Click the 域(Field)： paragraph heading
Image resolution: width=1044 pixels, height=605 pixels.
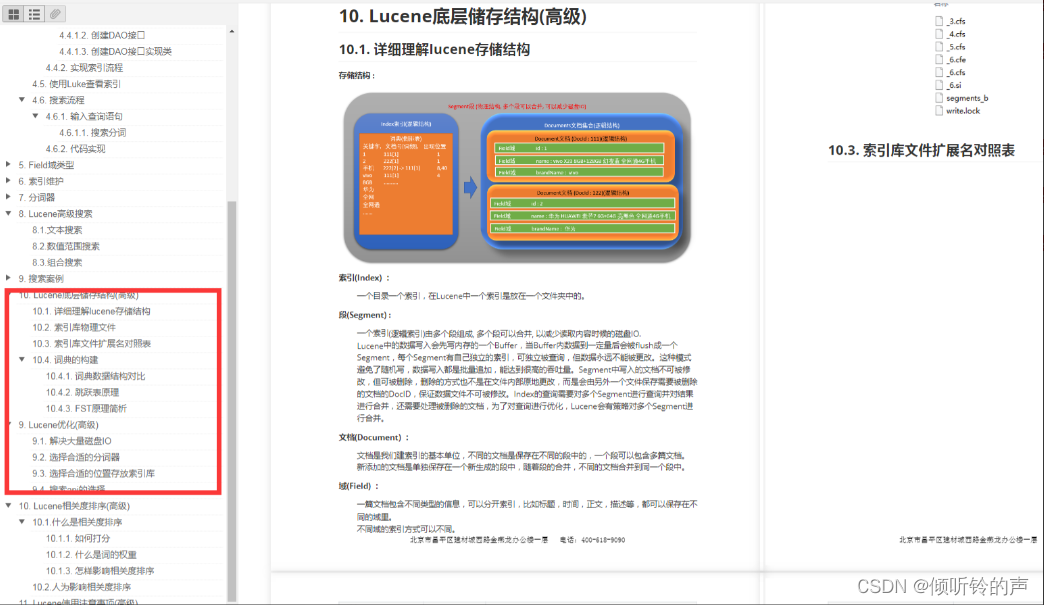(x=359, y=486)
